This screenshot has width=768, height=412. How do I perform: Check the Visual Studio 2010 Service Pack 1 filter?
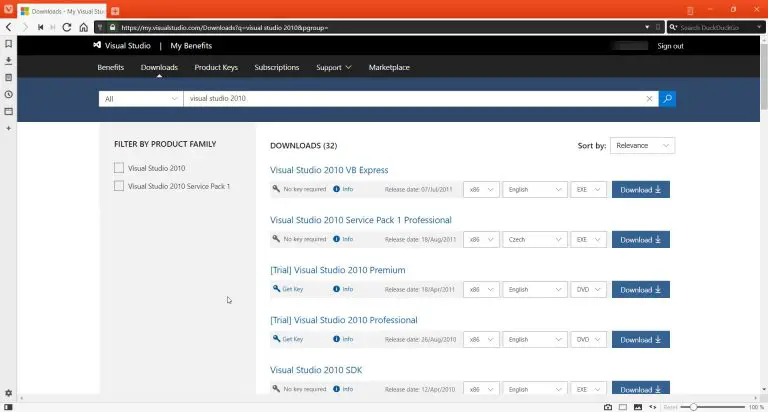(119, 186)
